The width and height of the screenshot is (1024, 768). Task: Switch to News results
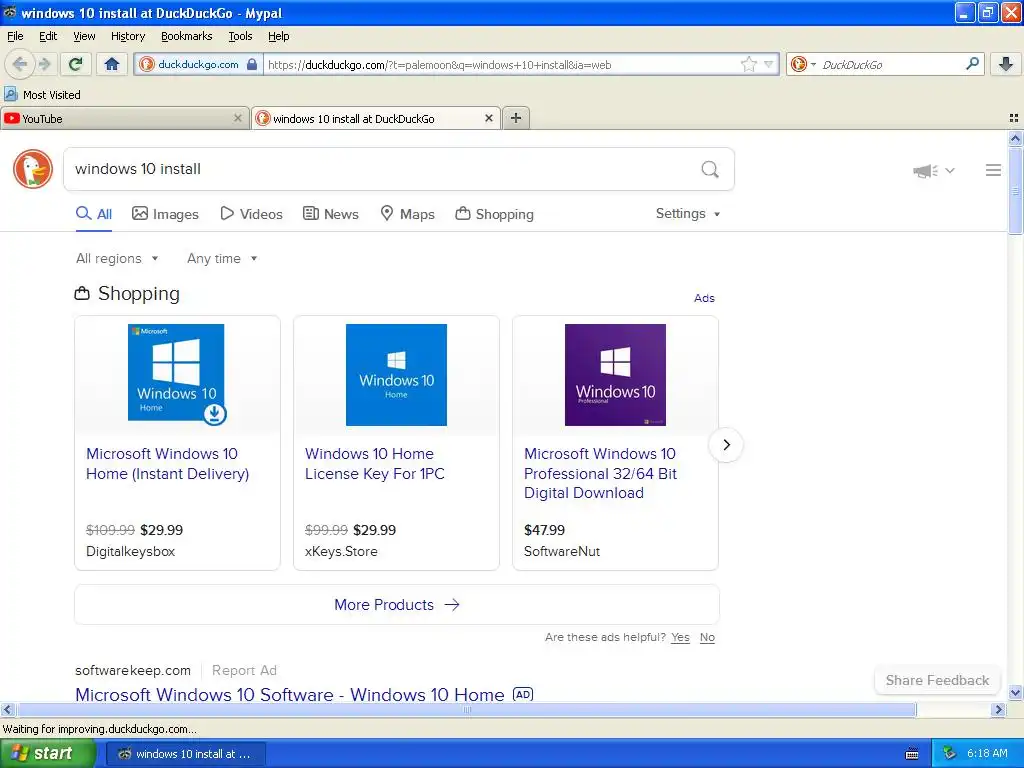(x=331, y=214)
